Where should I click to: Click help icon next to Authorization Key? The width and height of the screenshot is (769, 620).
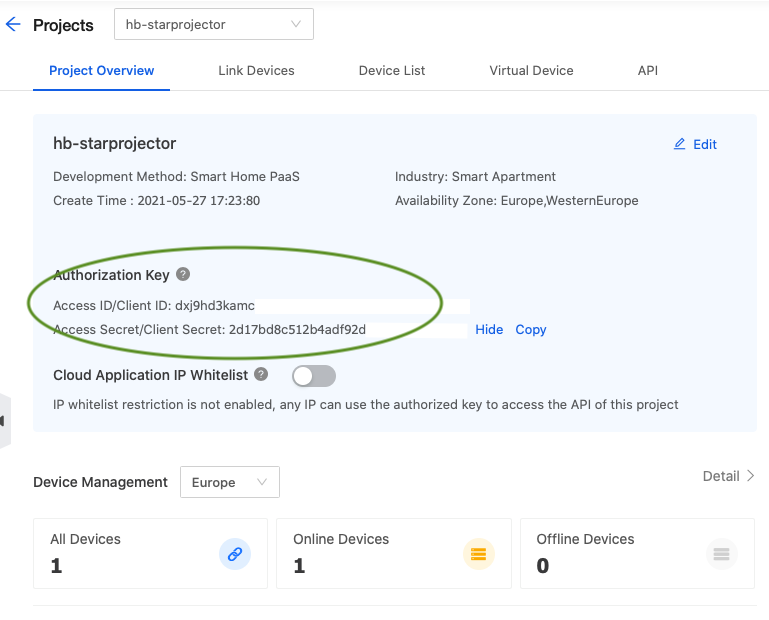tap(183, 274)
